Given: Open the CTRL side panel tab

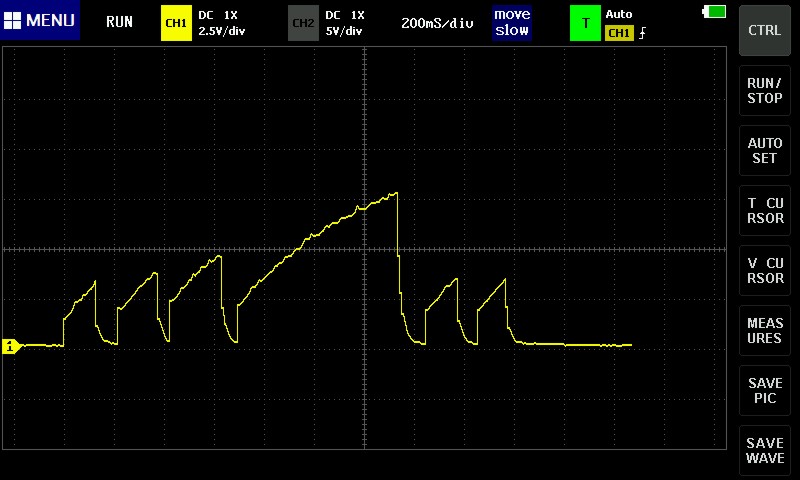Looking at the screenshot, I should [765, 30].
